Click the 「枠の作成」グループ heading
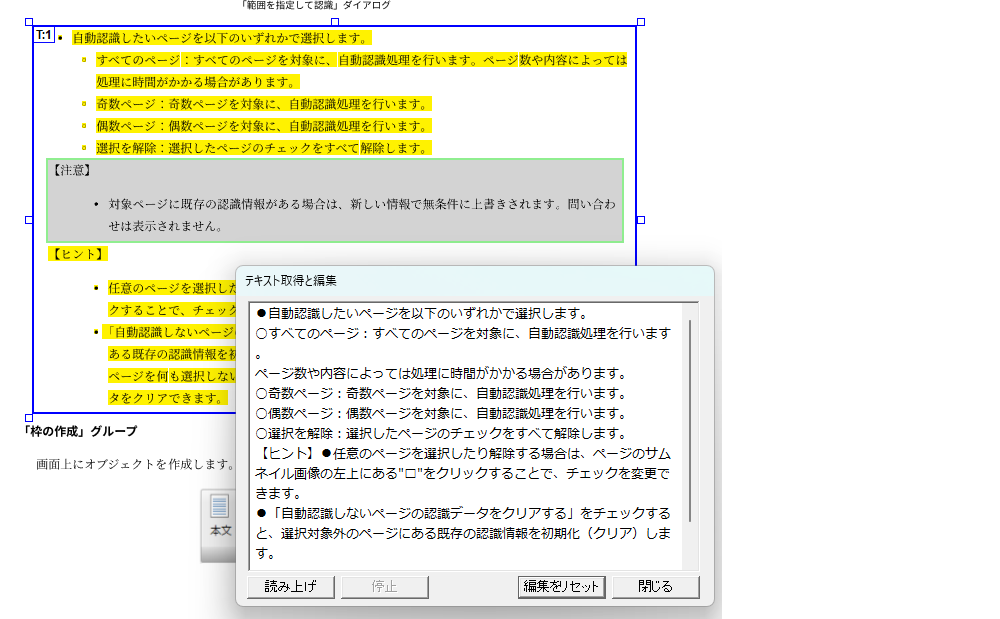 pos(80,432)
